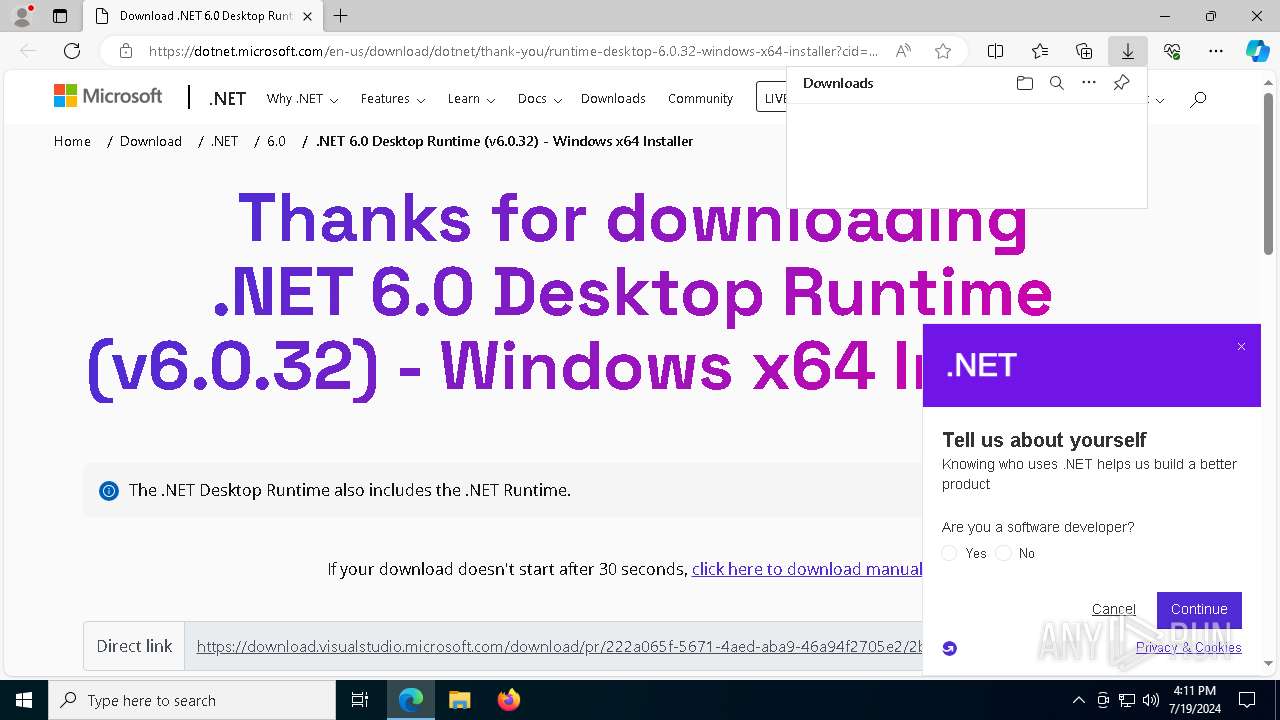
Task: Open Microsoft Edge from the taskbar
Action: 411,700
